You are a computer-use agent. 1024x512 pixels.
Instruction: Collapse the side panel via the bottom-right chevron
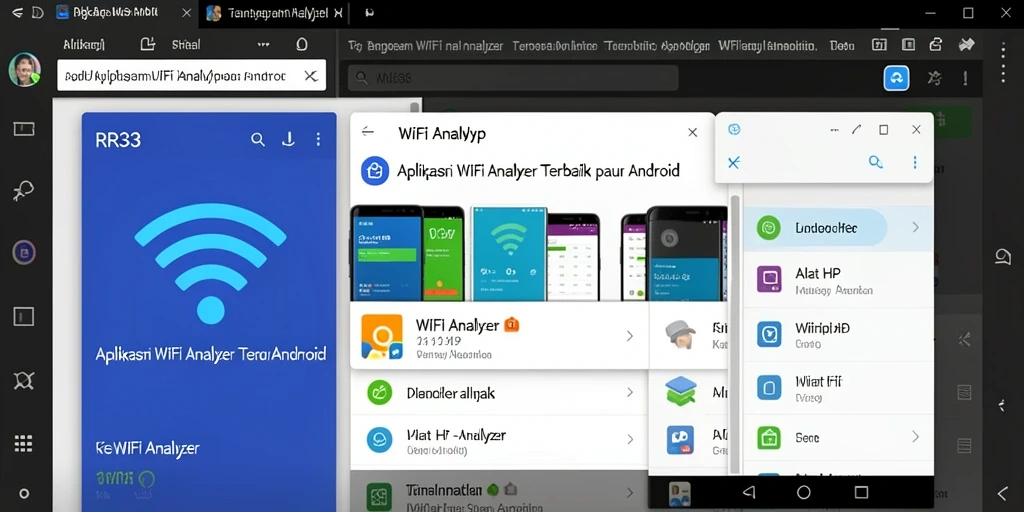(x=1003, y=493)
